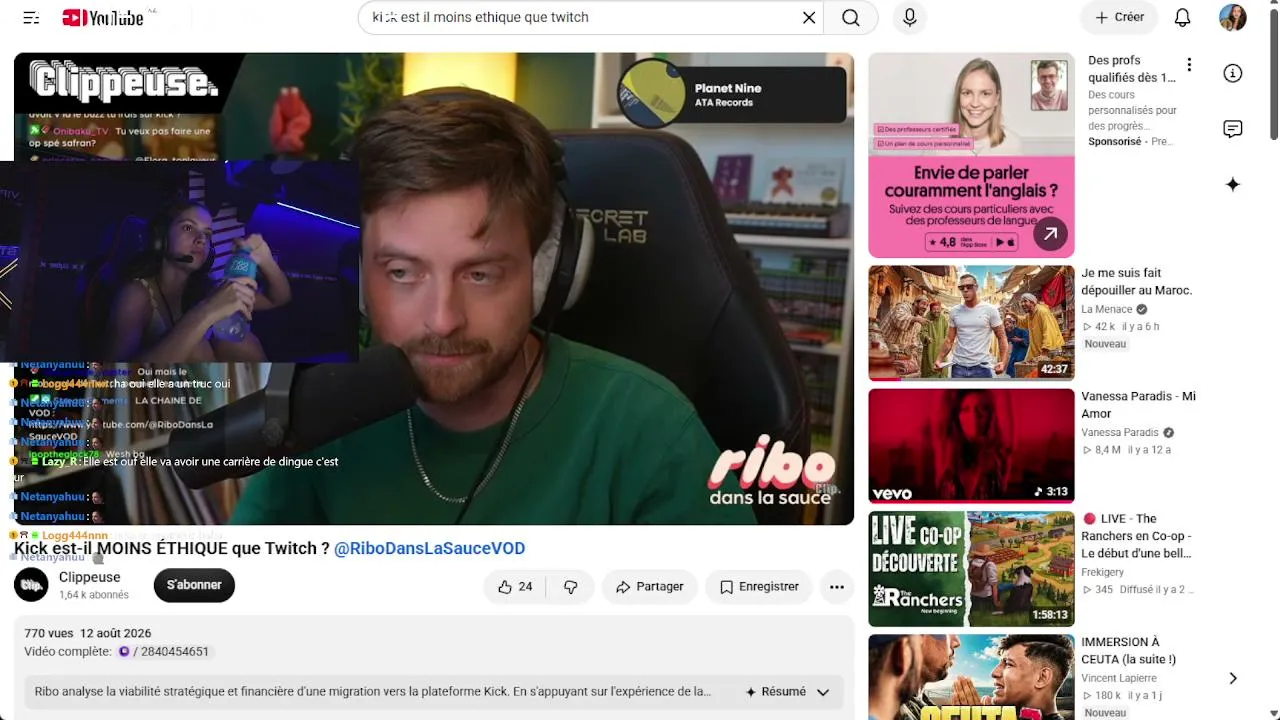Open the comments panel icon in side rail
Screen dimensions: 1280x720
point(1233,129)
